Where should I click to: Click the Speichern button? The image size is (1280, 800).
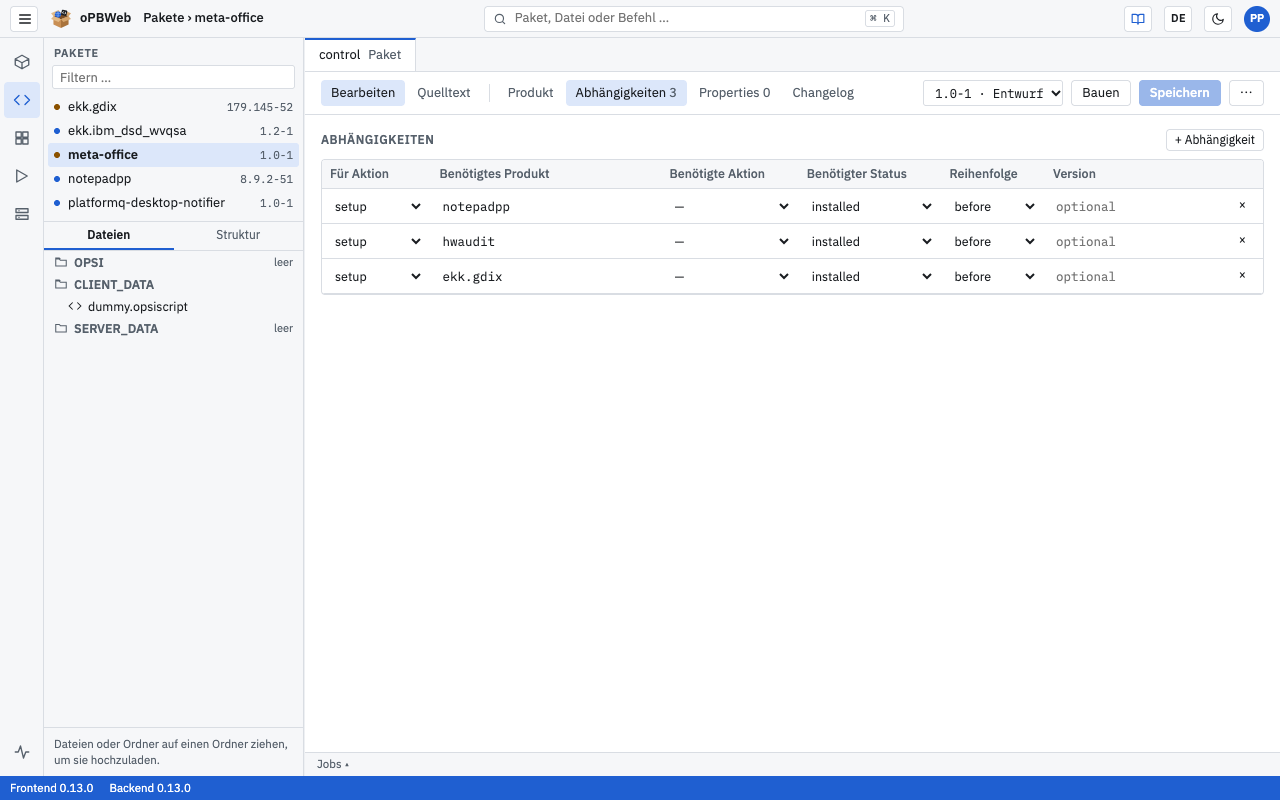click(1180, 93)
